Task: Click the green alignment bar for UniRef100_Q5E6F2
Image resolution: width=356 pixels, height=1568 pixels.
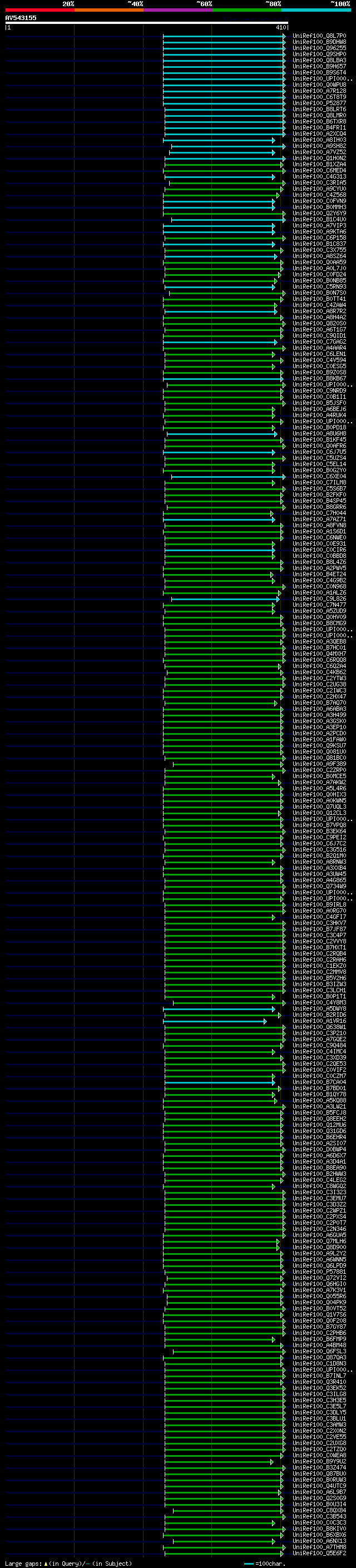Action: click(224, 1553)
